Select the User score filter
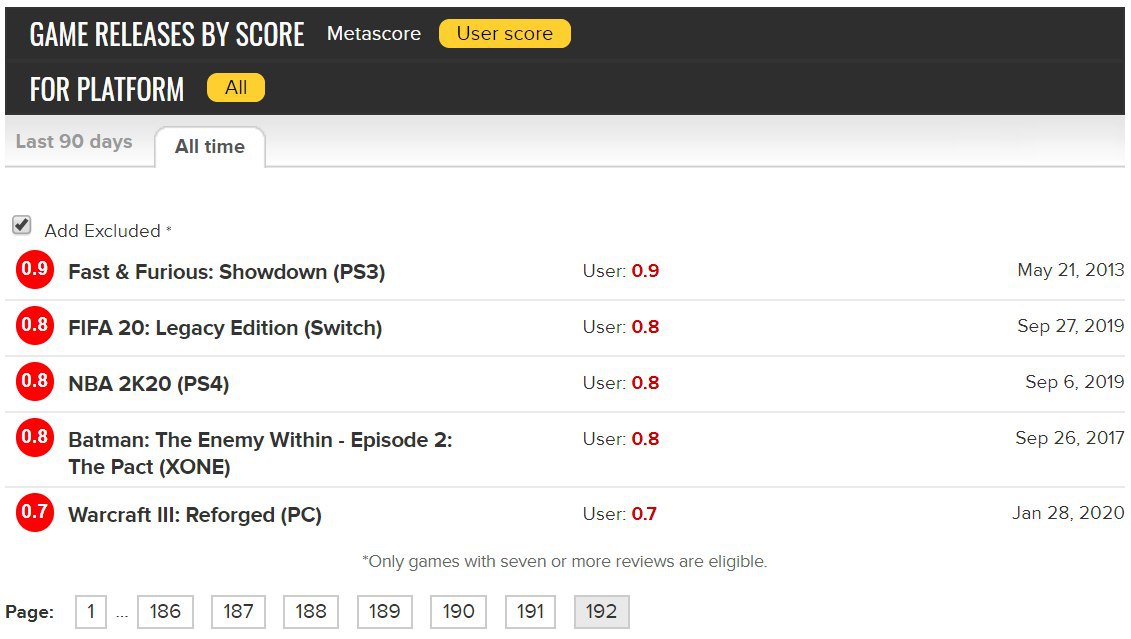Image resolution: width=1131 pixels, height=639 pixels. click(504, 34)
